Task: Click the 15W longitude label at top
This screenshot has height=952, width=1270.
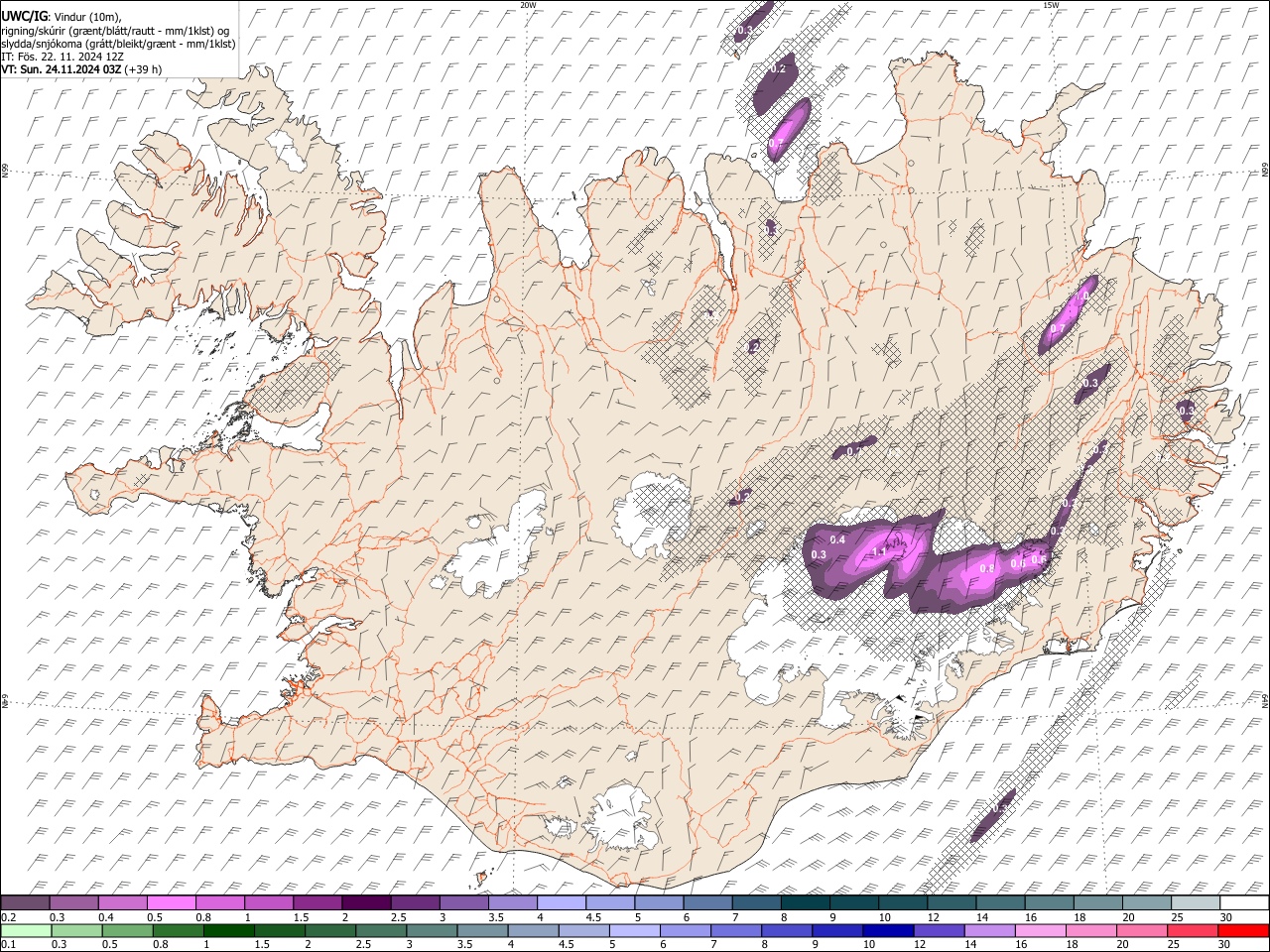Action: 1051,5
